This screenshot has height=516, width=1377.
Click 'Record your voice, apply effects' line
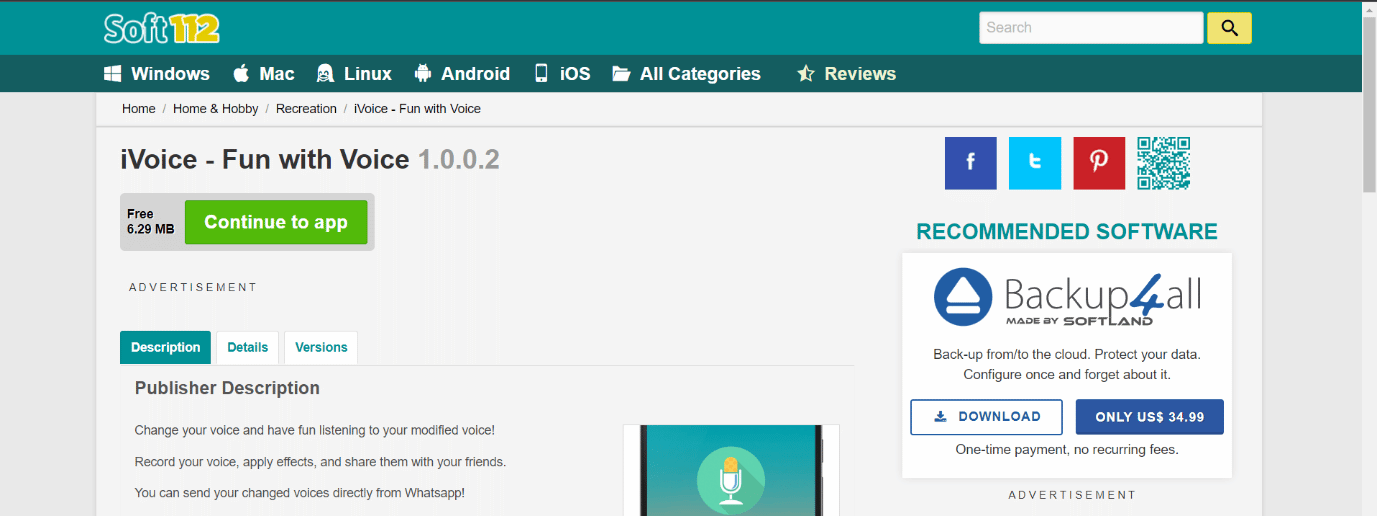[x=320, y=462]
